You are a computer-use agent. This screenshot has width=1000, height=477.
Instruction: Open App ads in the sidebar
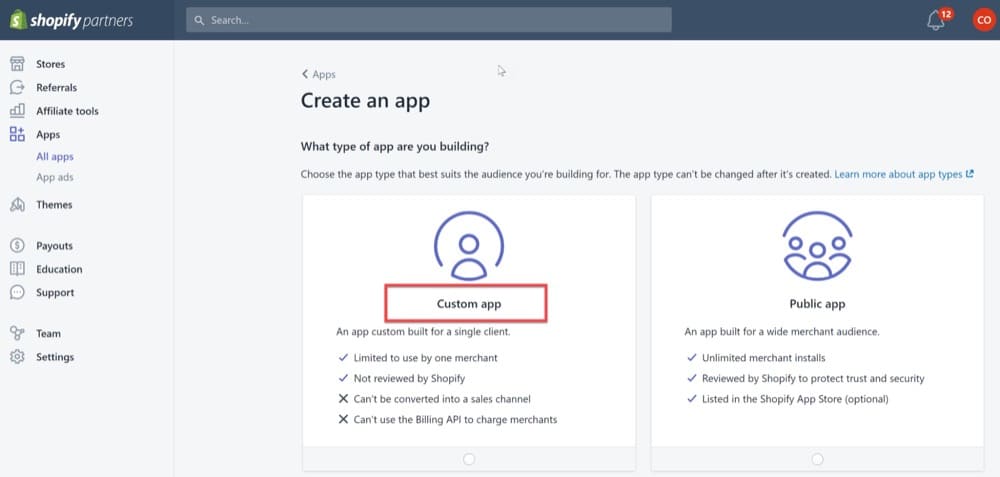(x=55, y=177)
